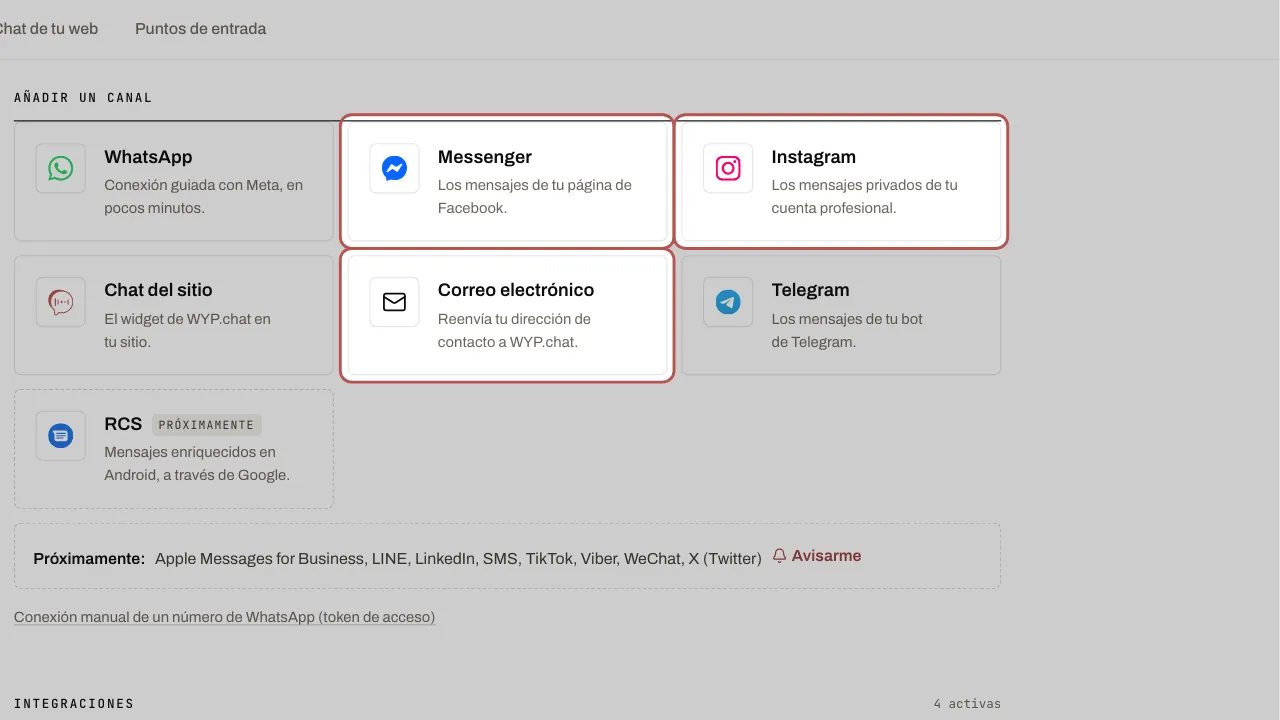The image size is (1280, 720).
Task: Click the PRÓXIMAMENTE badge beside RCS
Action: (x=207, y=425)
